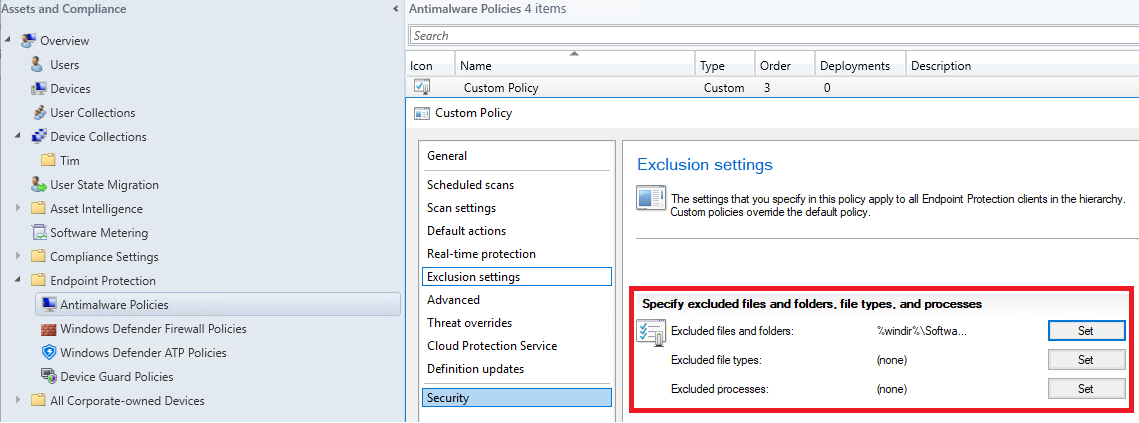Expand the Asset Intelligence folder
The width and height of the screenshot is (1139, 423).
(18, 209)
